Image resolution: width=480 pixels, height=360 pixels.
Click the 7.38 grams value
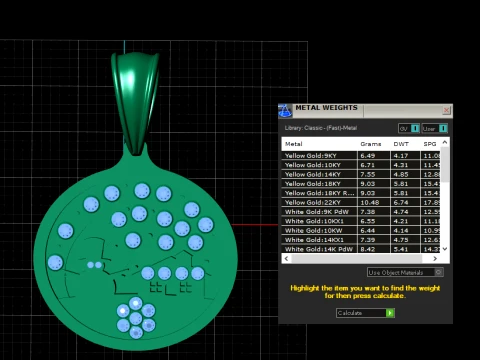[368, 212]
